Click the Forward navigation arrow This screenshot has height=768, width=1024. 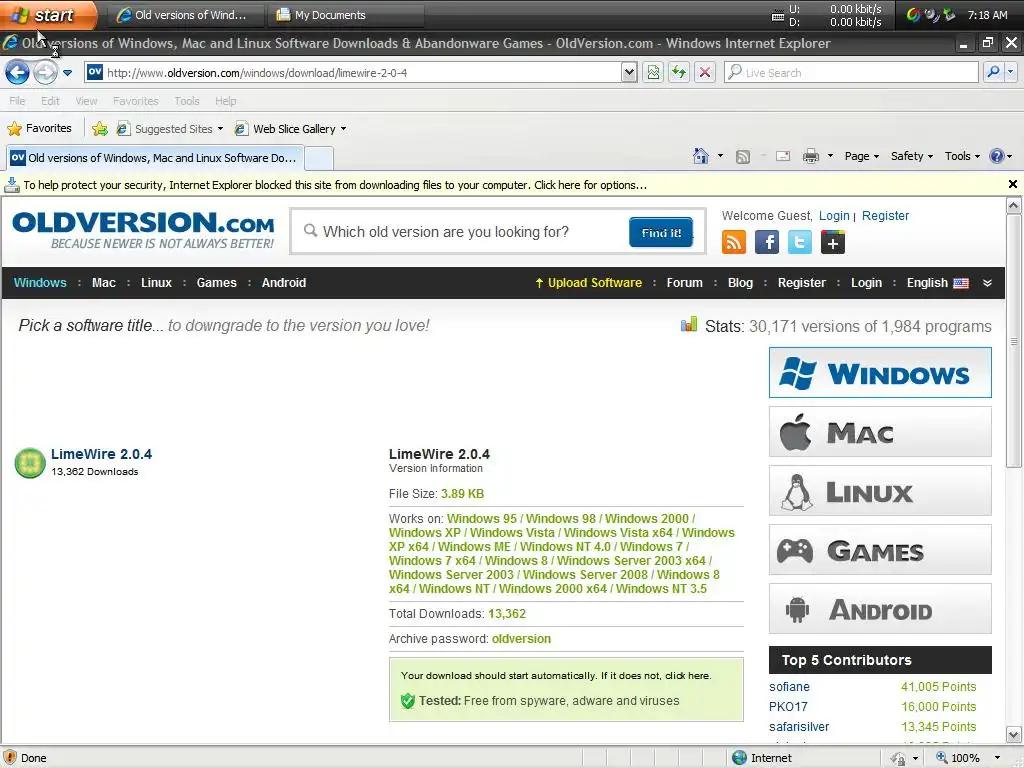click(45, 72)
